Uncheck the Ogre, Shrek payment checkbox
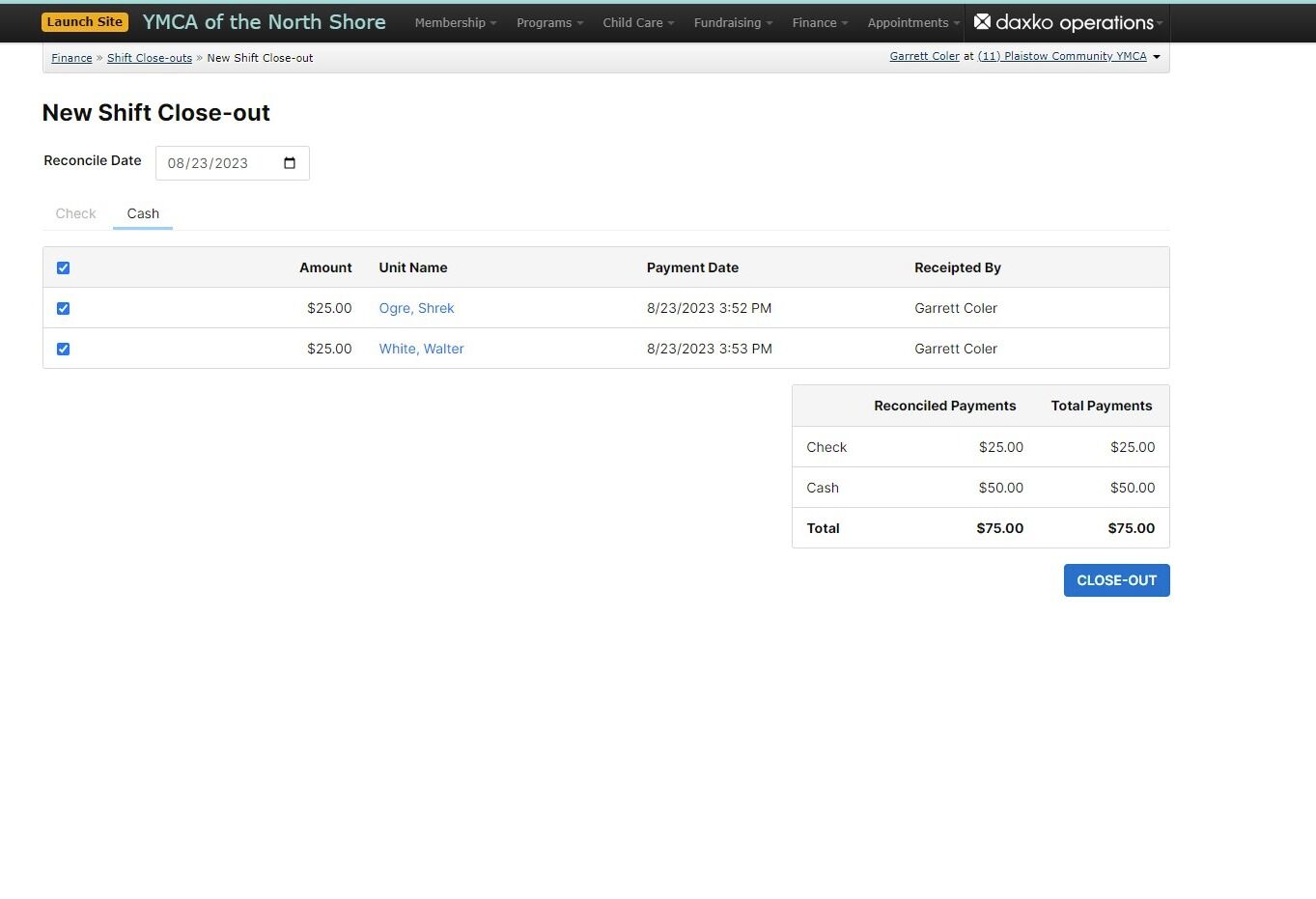 64,309
